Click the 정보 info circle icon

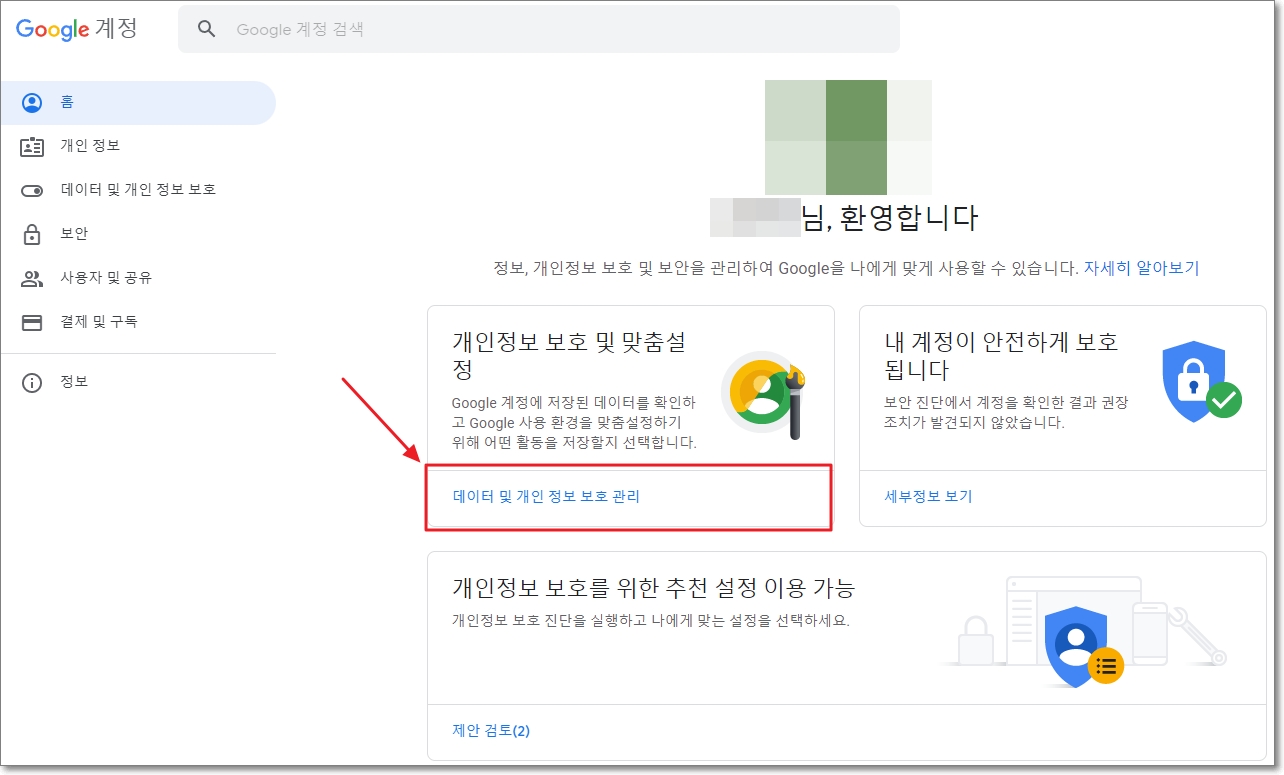tap(32, 383)
